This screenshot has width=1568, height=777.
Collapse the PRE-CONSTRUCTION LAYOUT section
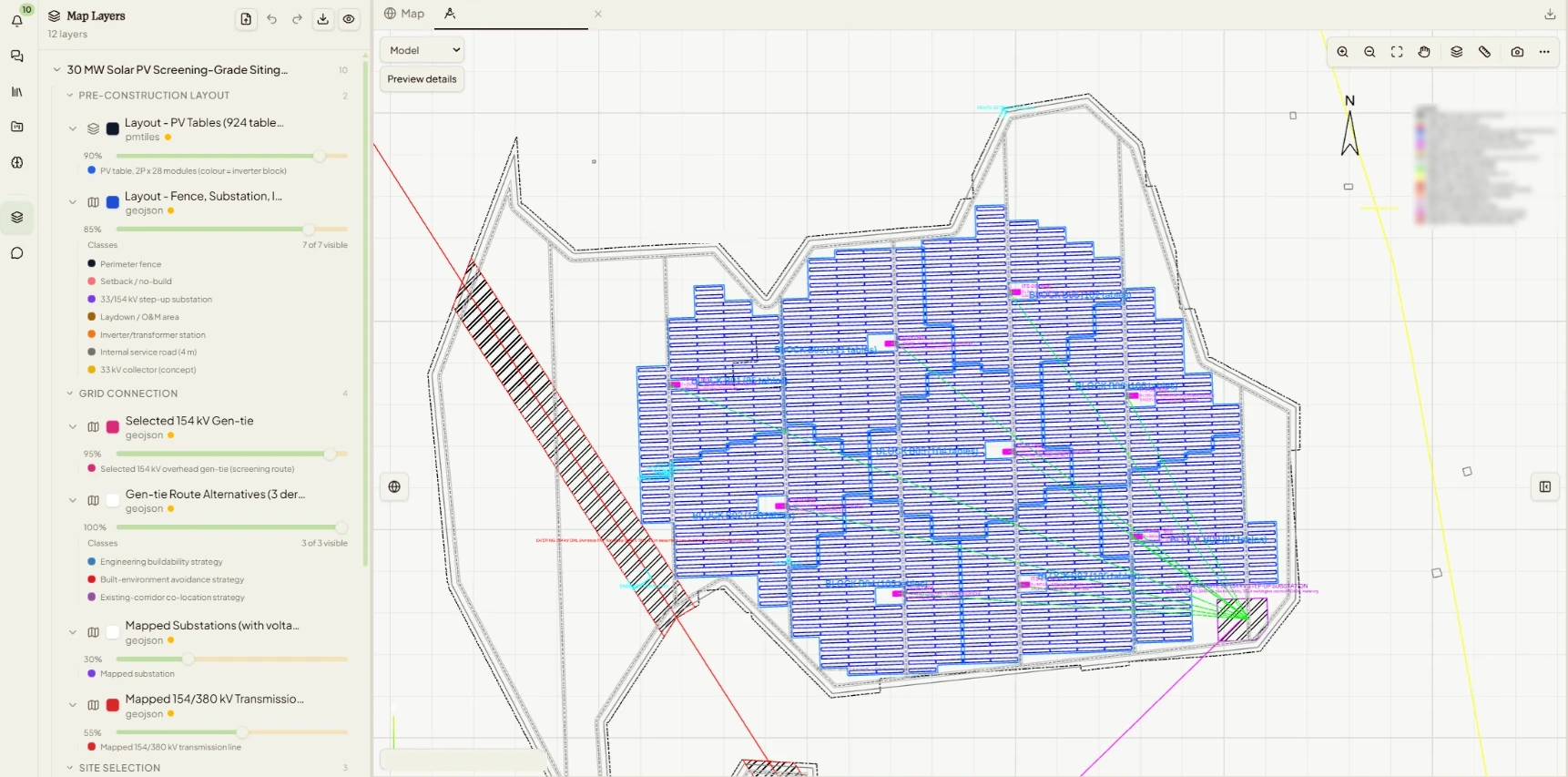pyautogui.click(x=70, y=95)
